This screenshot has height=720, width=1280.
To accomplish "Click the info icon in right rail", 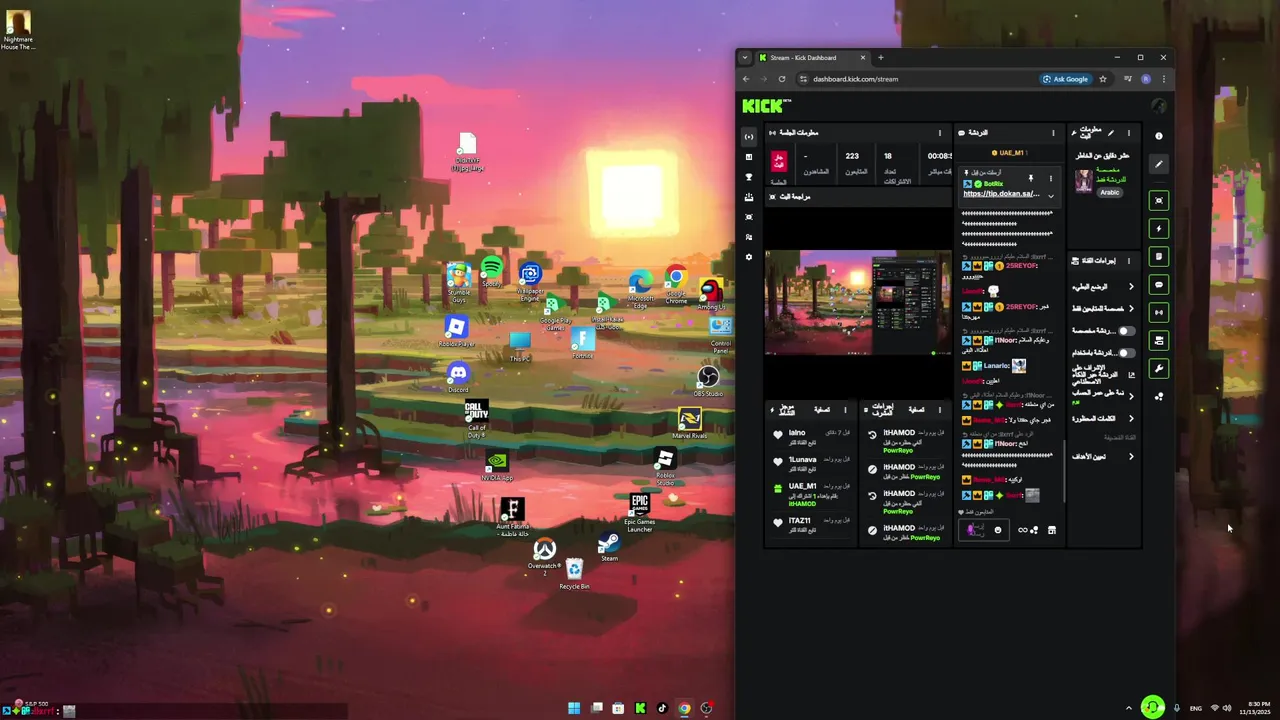I will click(1159, 136).
